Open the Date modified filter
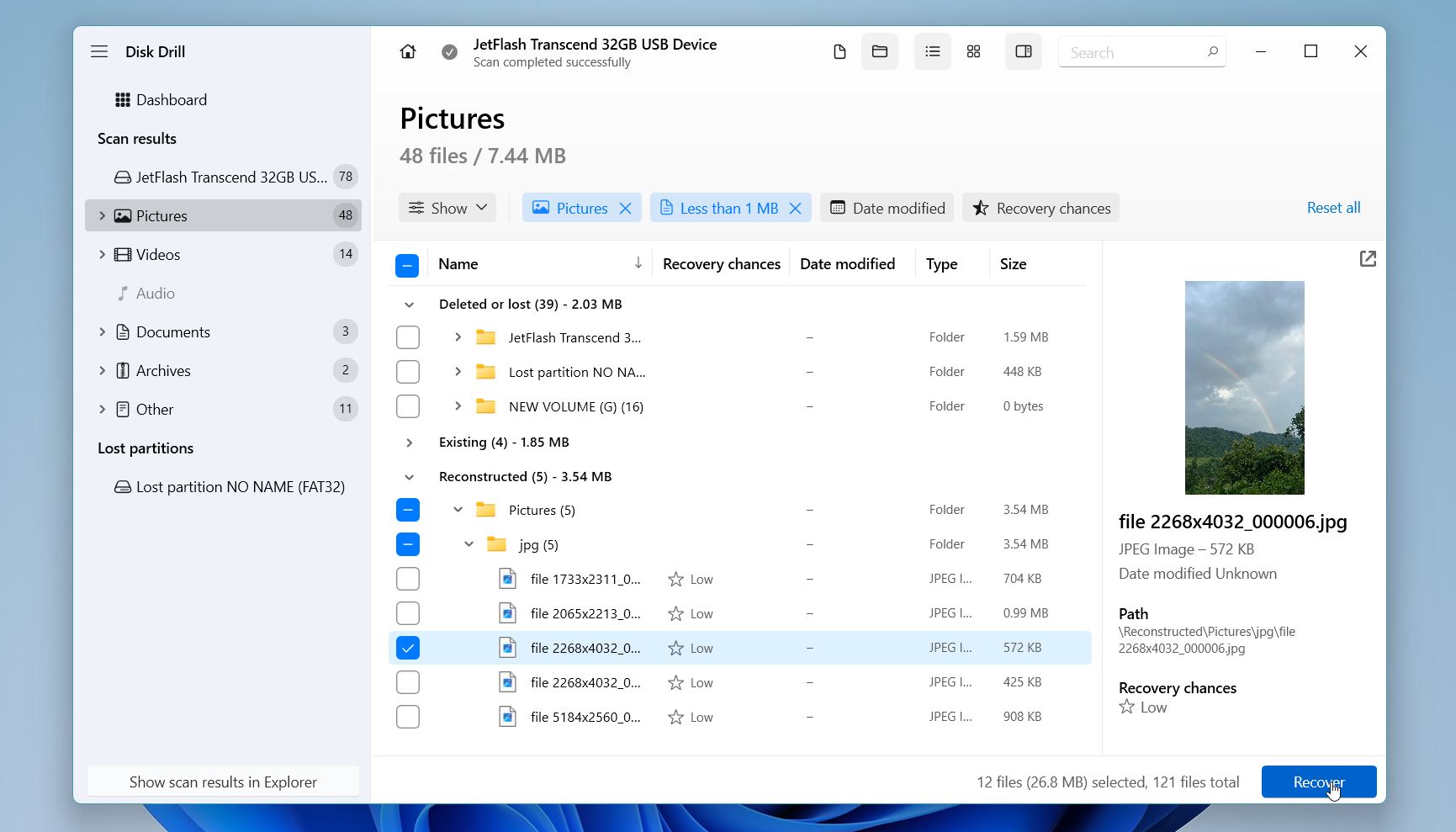 pyautogui.click(x=887, y=208)
